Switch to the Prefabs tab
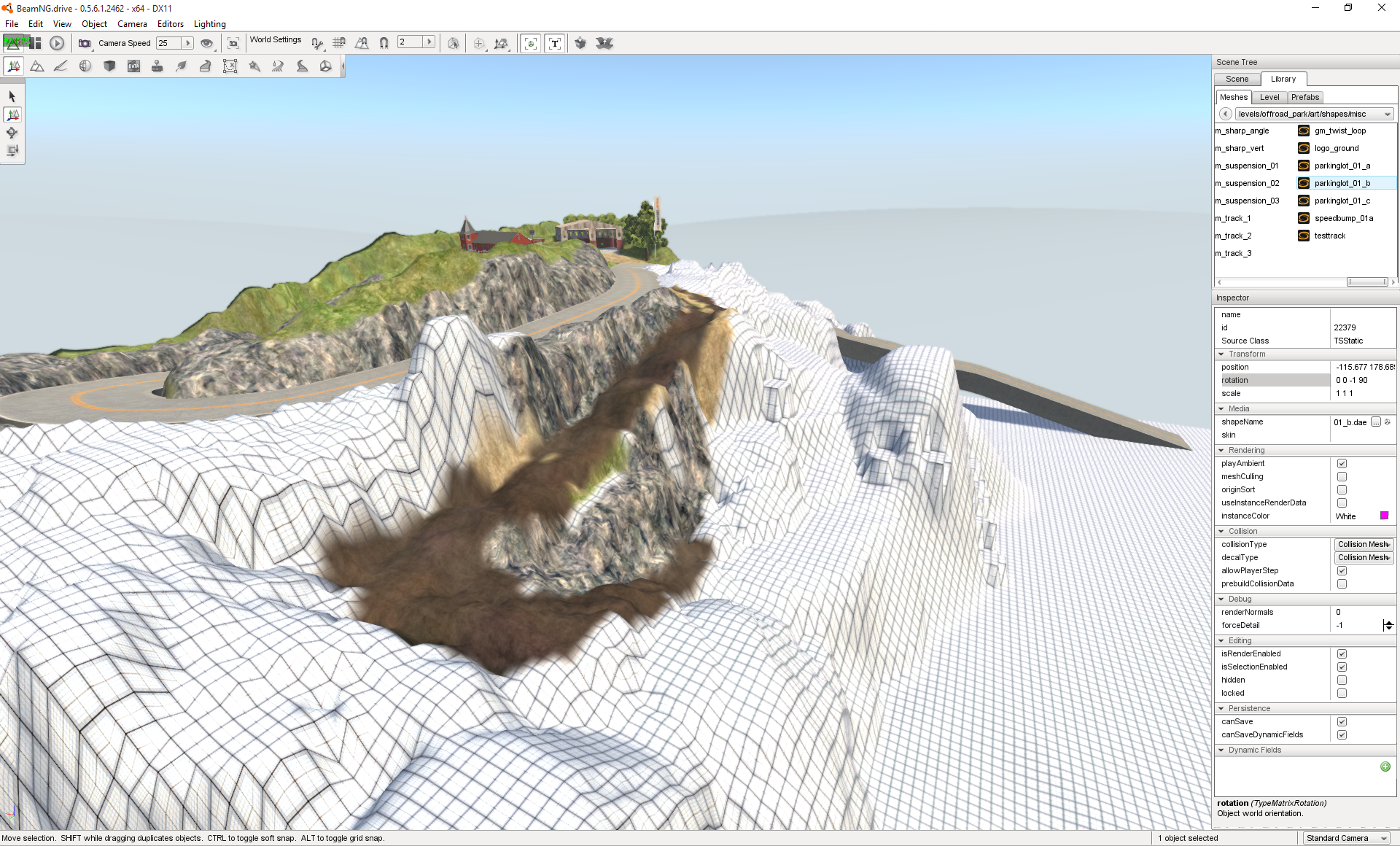The height and width of the screenshot is (846, 1400). tap(1305, 97)
